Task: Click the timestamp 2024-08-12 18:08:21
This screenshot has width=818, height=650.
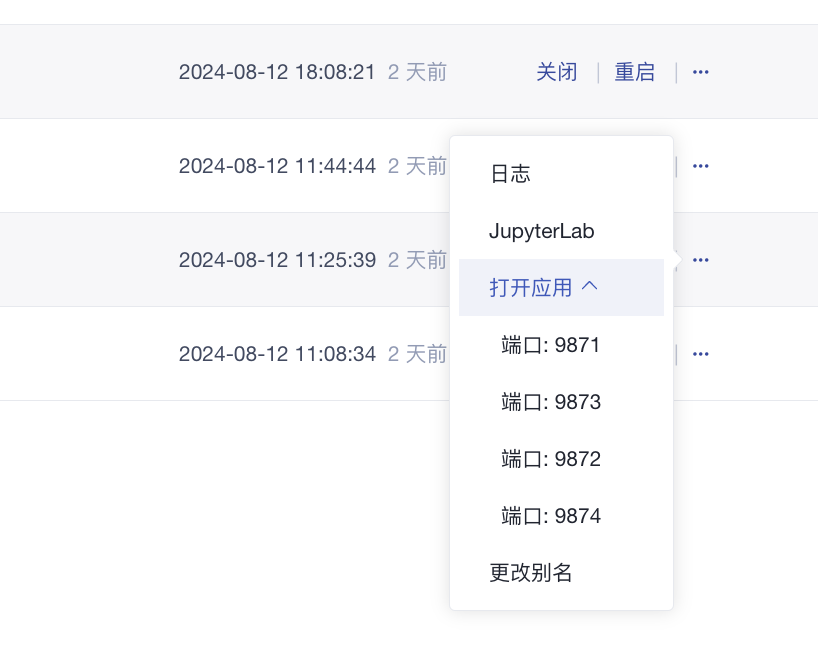Action: tap(277, 72)
